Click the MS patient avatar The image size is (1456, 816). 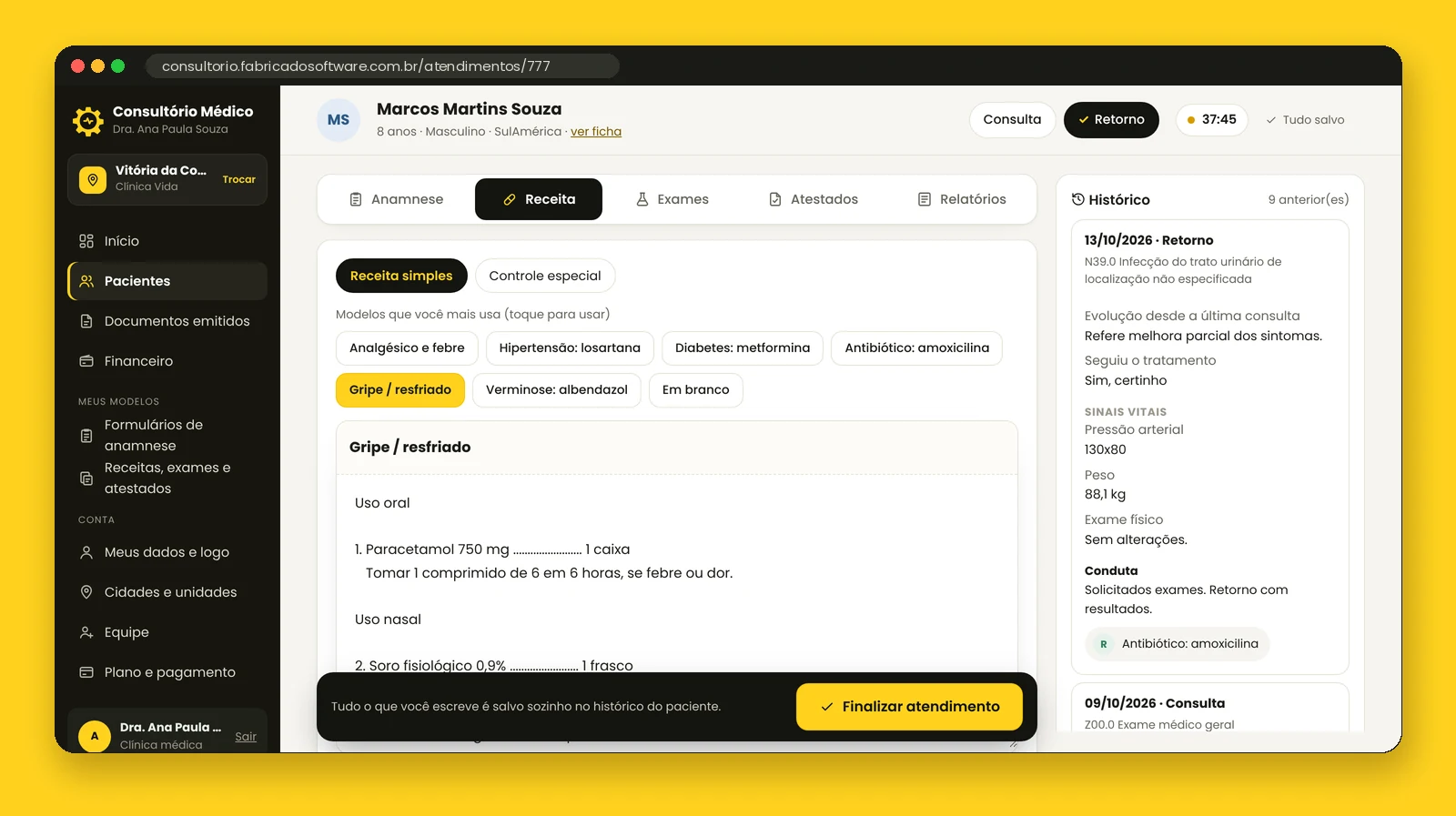[x=339, y=120]
